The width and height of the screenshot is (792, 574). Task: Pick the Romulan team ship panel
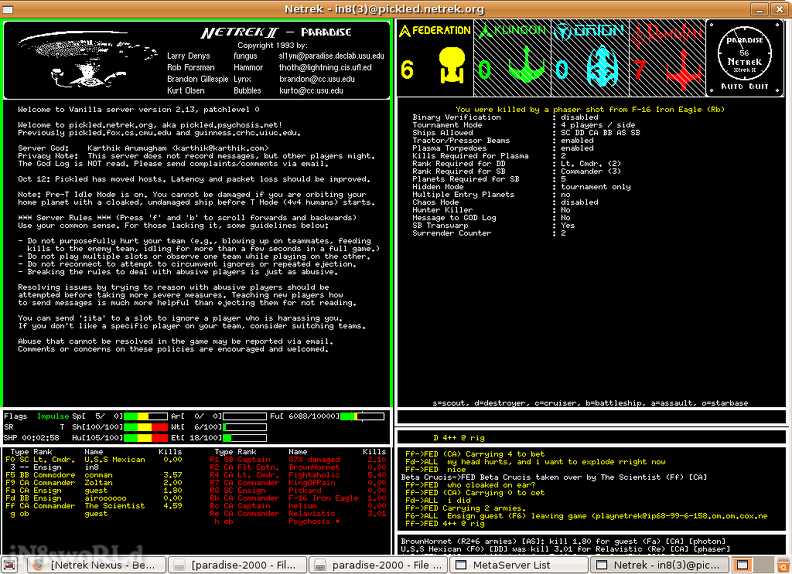coord(667,58)
